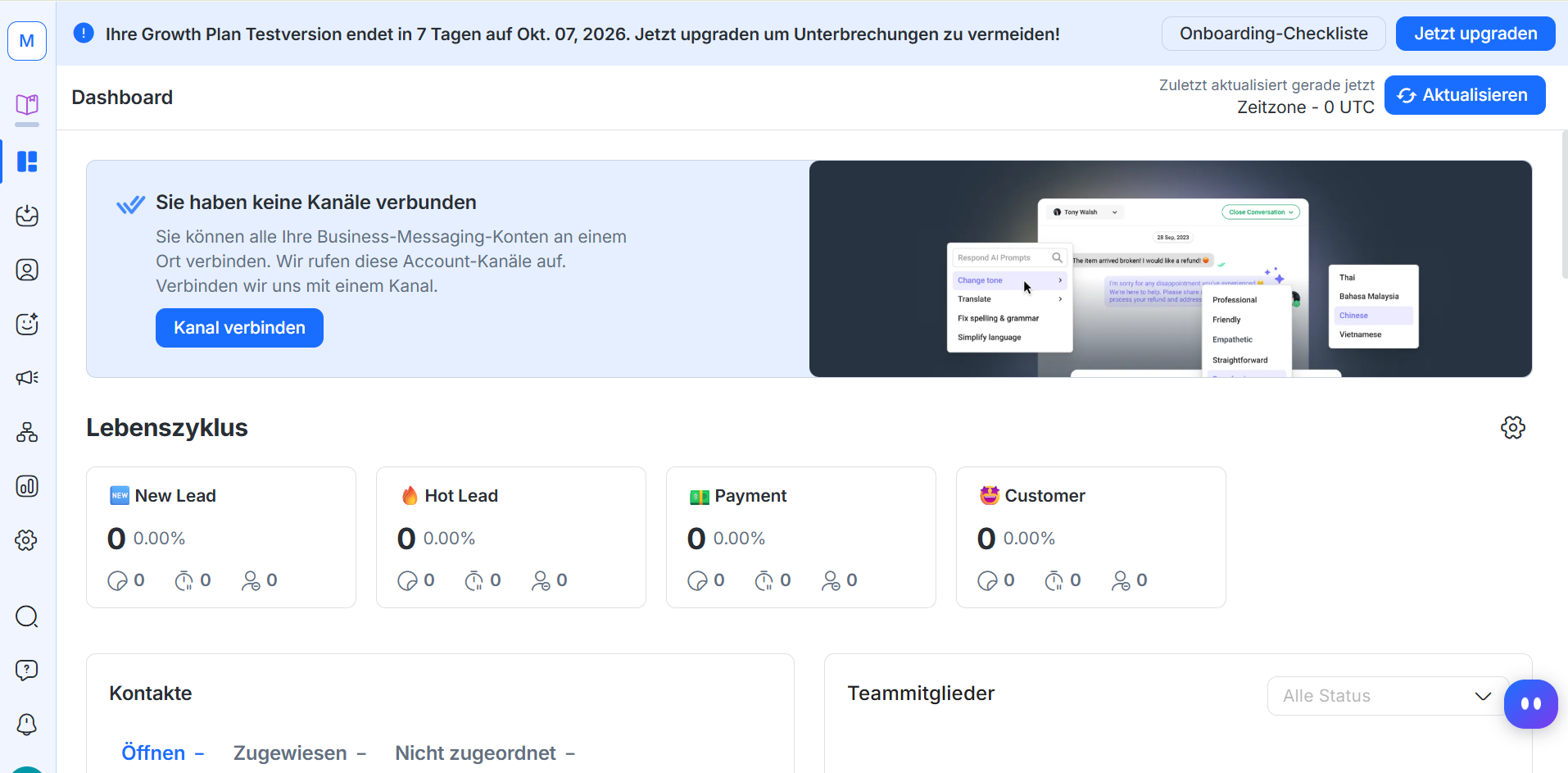Open the Broadcasts megaphone icon
Viewport: 1568px width, 773px height.
point(27,378)
